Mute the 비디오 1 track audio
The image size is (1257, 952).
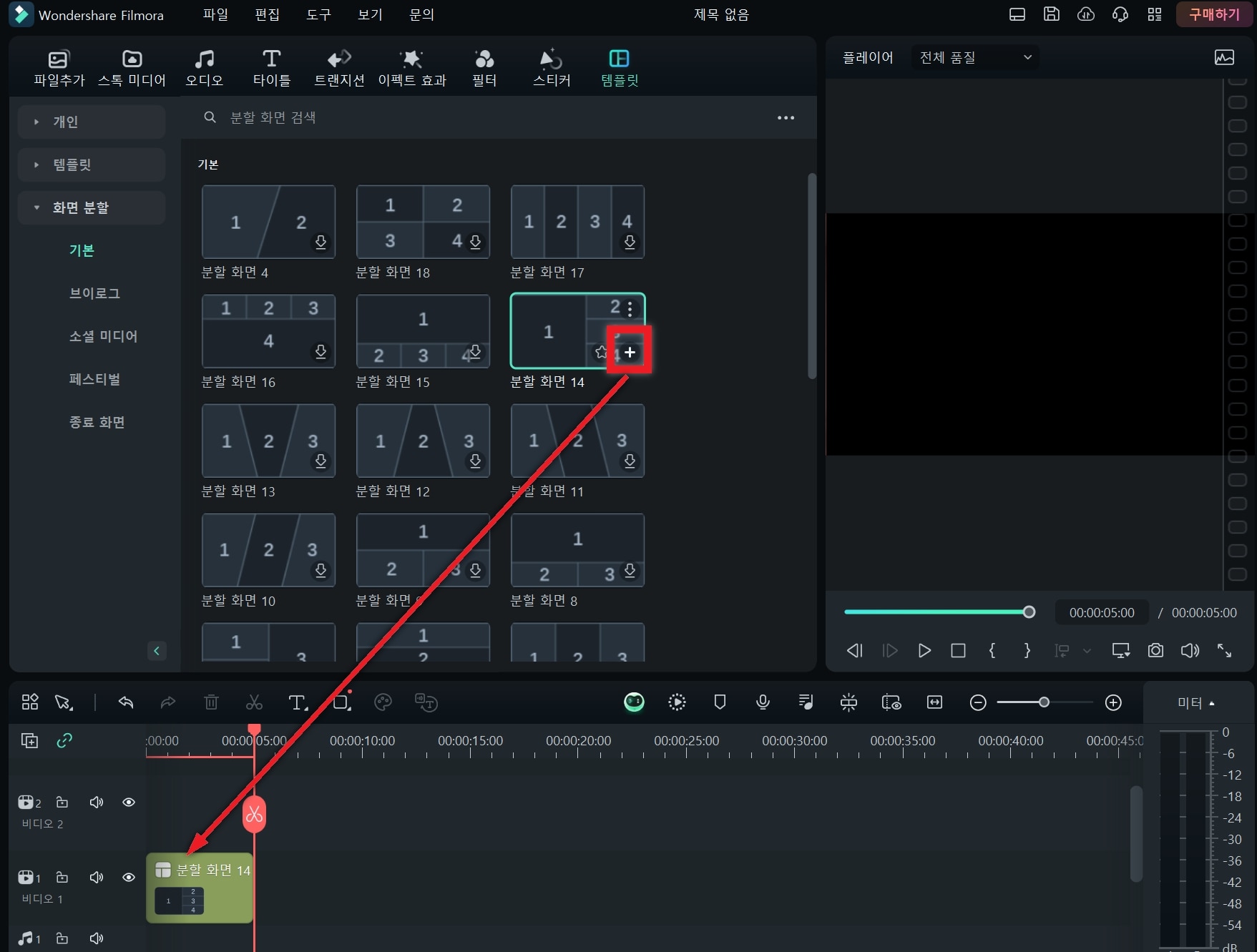pos(96,877)
